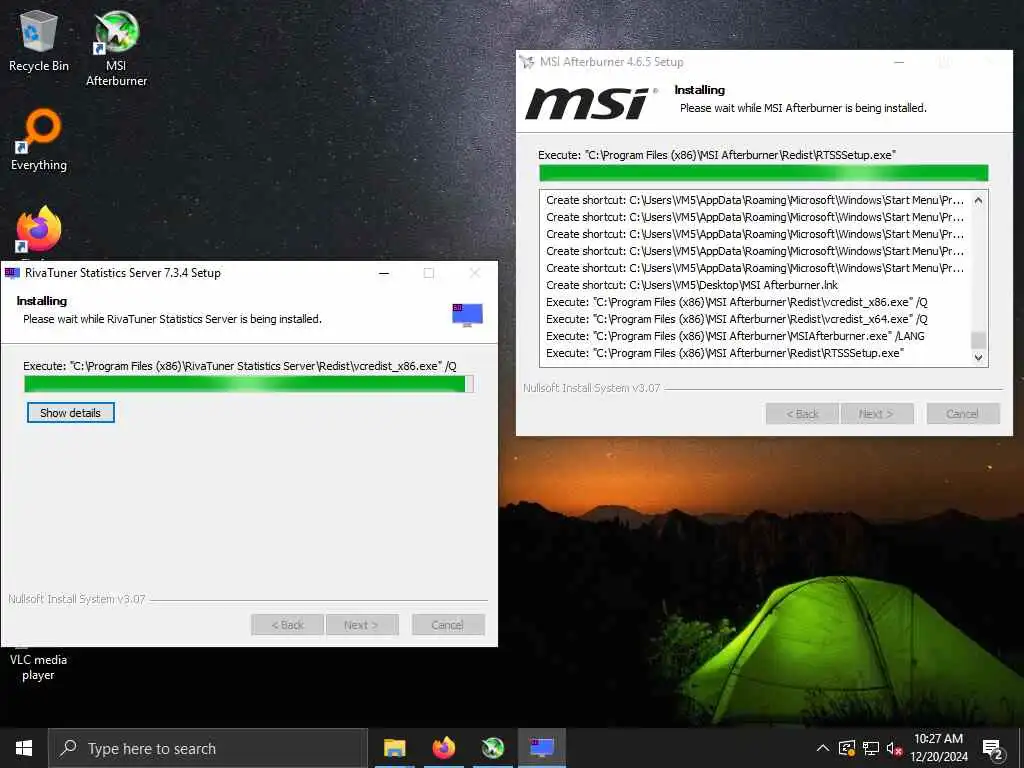This screenshot has width=1024, height=768.
Task: Open the notification center icon
Action: tap(993, 748)
